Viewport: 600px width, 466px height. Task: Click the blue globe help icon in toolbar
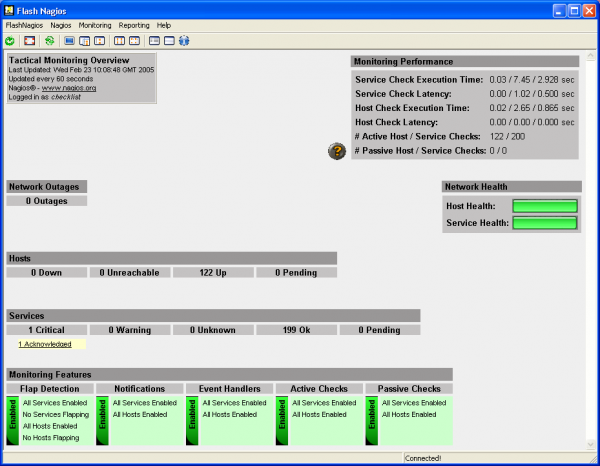coord(184,41)
